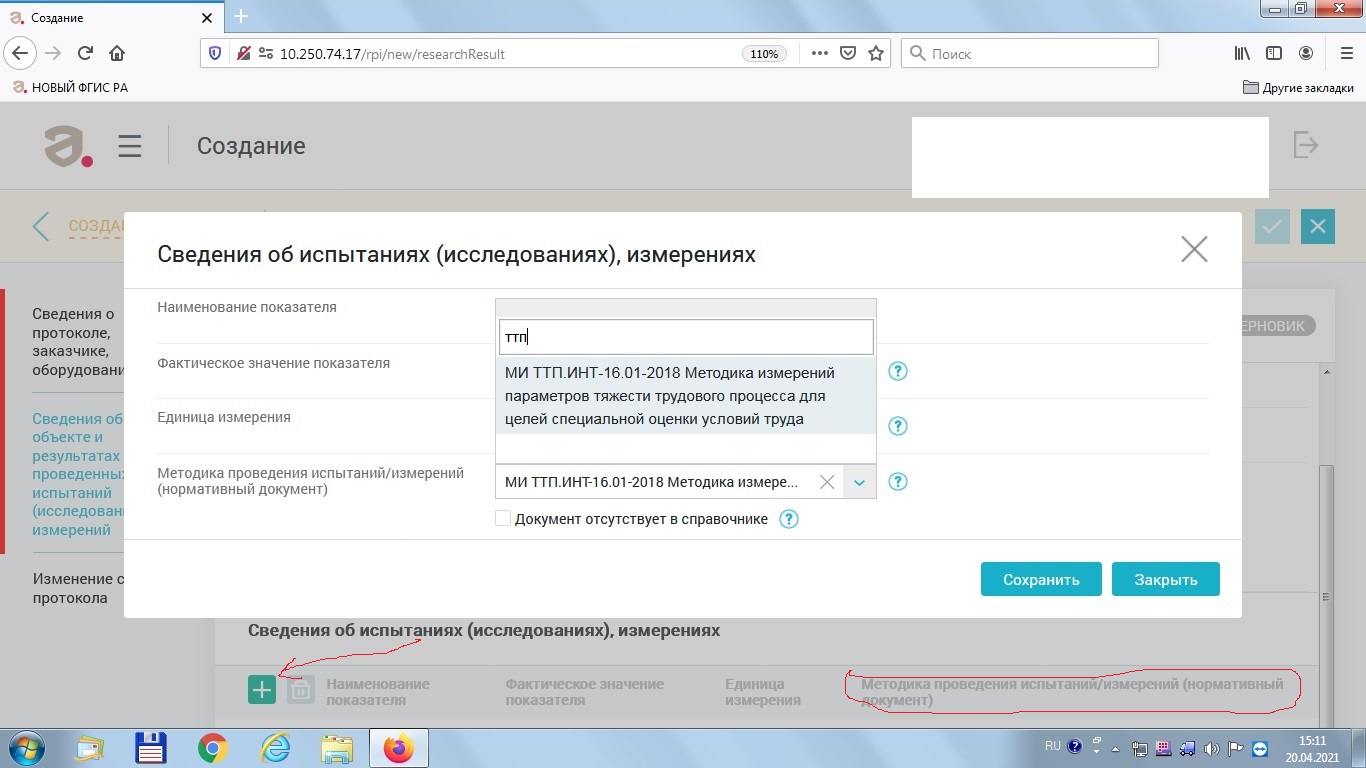
Task: Click the teal checkmark confirm button
Action: pos(1272,227)
